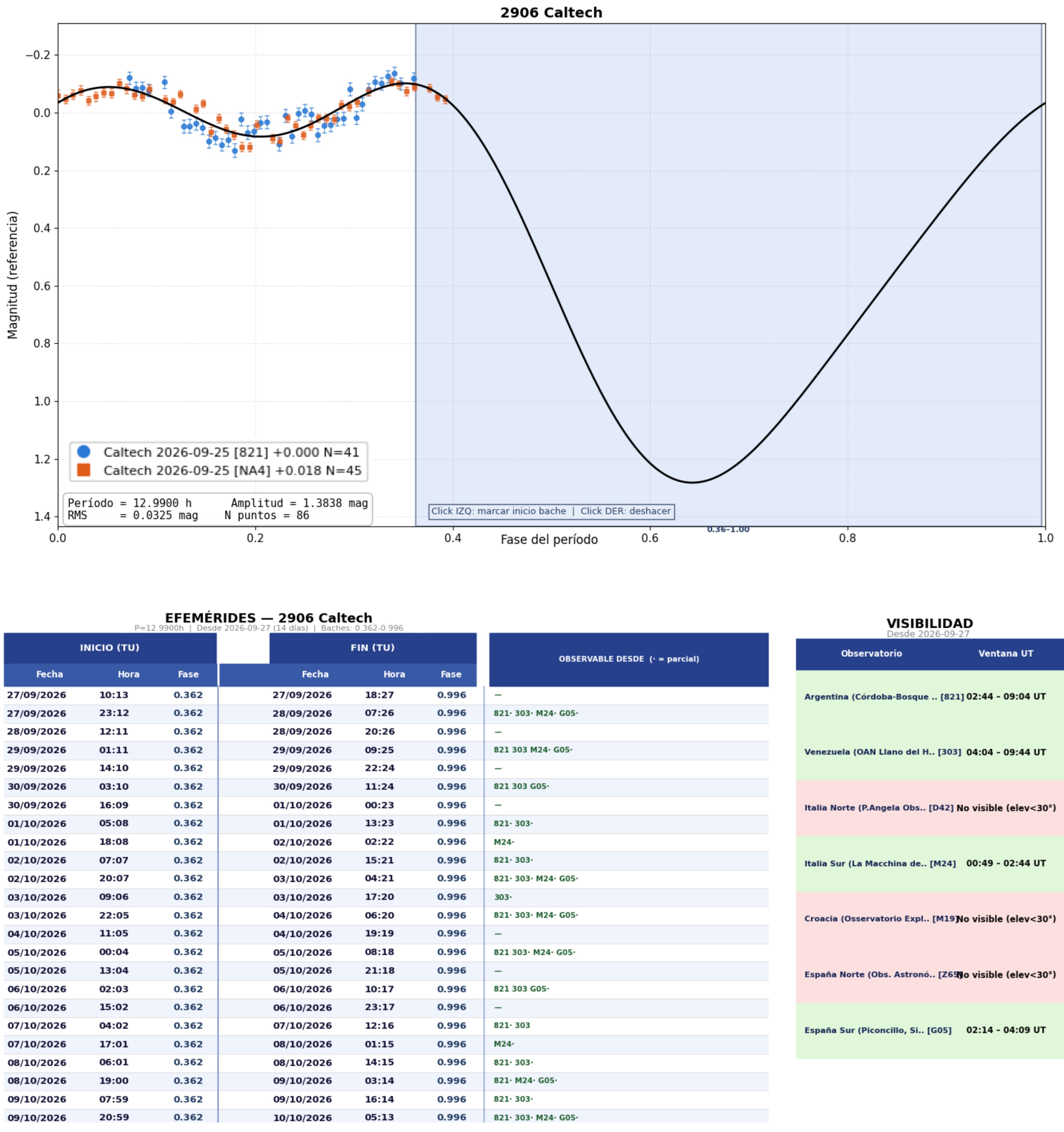Select the España Norte observatory row
Screen dimensions: 1064x1132
(x=930, y=975)
